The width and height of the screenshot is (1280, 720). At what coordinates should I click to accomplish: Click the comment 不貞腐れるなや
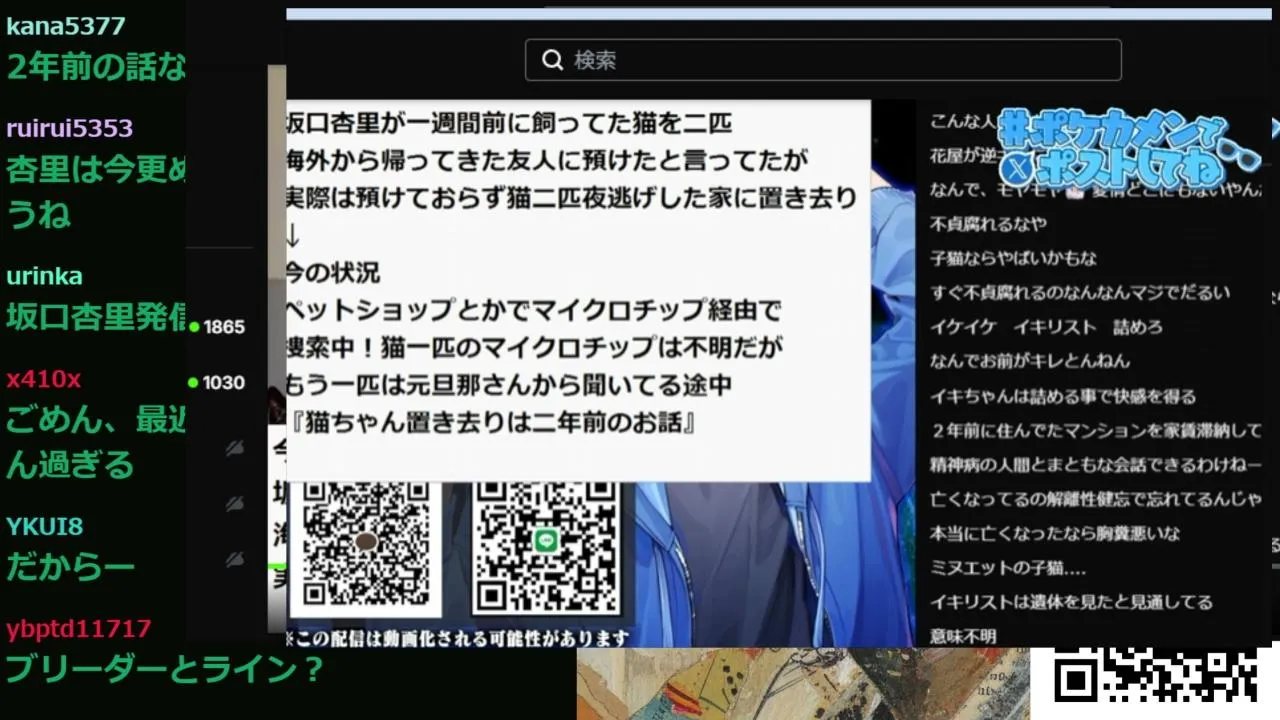[x=988, y=223]
